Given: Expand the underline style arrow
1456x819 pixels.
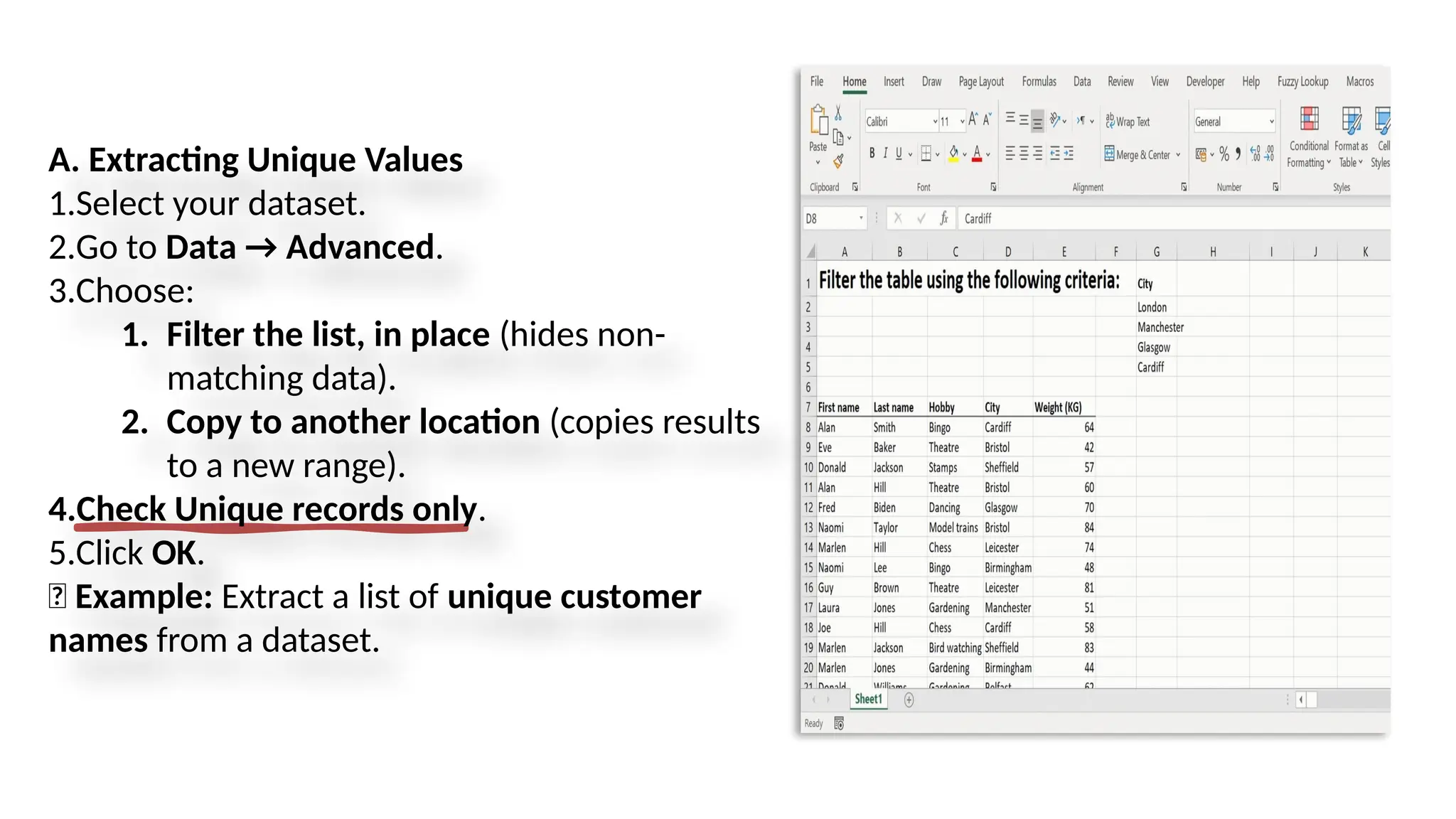Looking at the screenshot, I should coord(910,154).
